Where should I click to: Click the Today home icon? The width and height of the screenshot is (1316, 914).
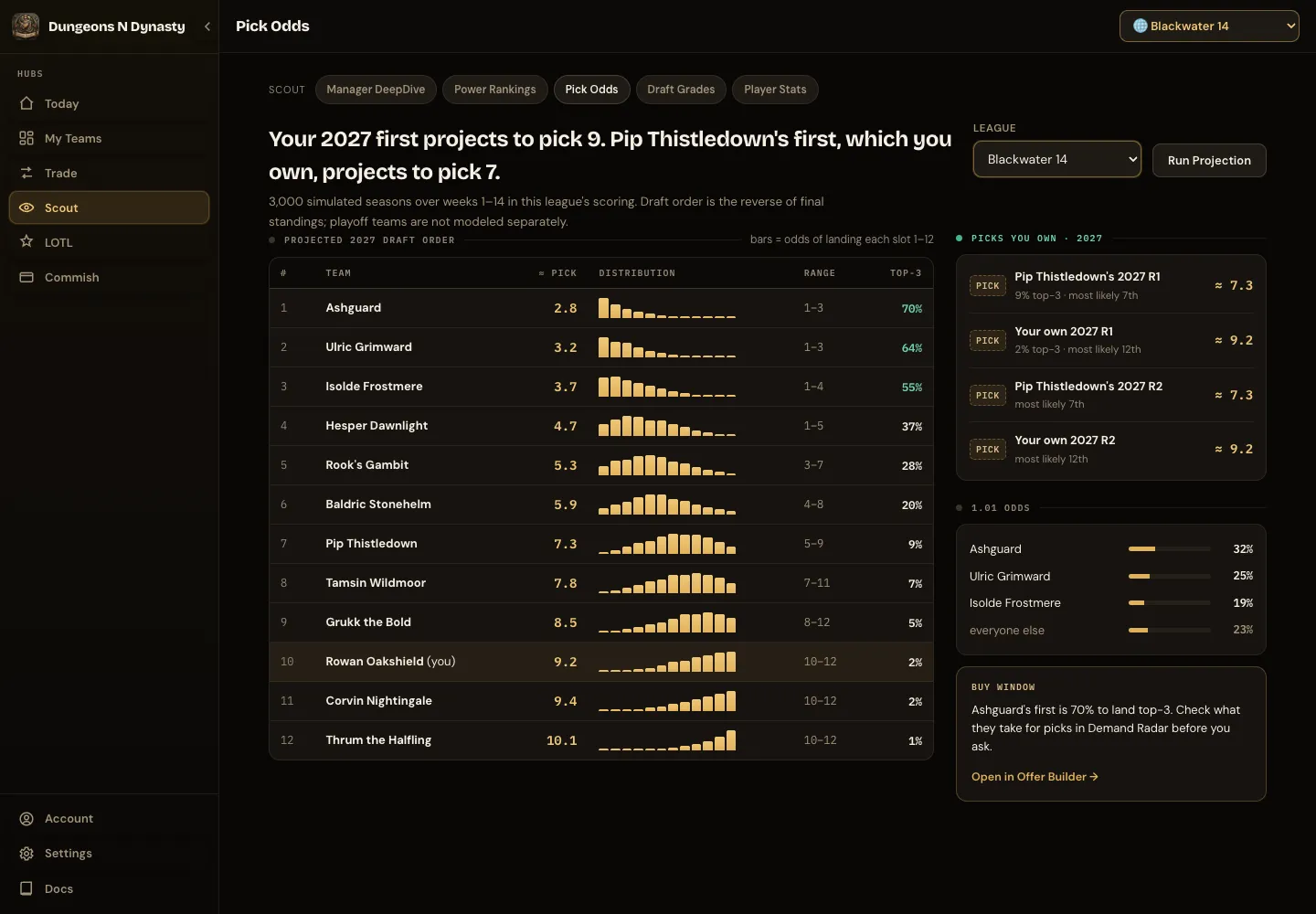(x=27, y=103)
